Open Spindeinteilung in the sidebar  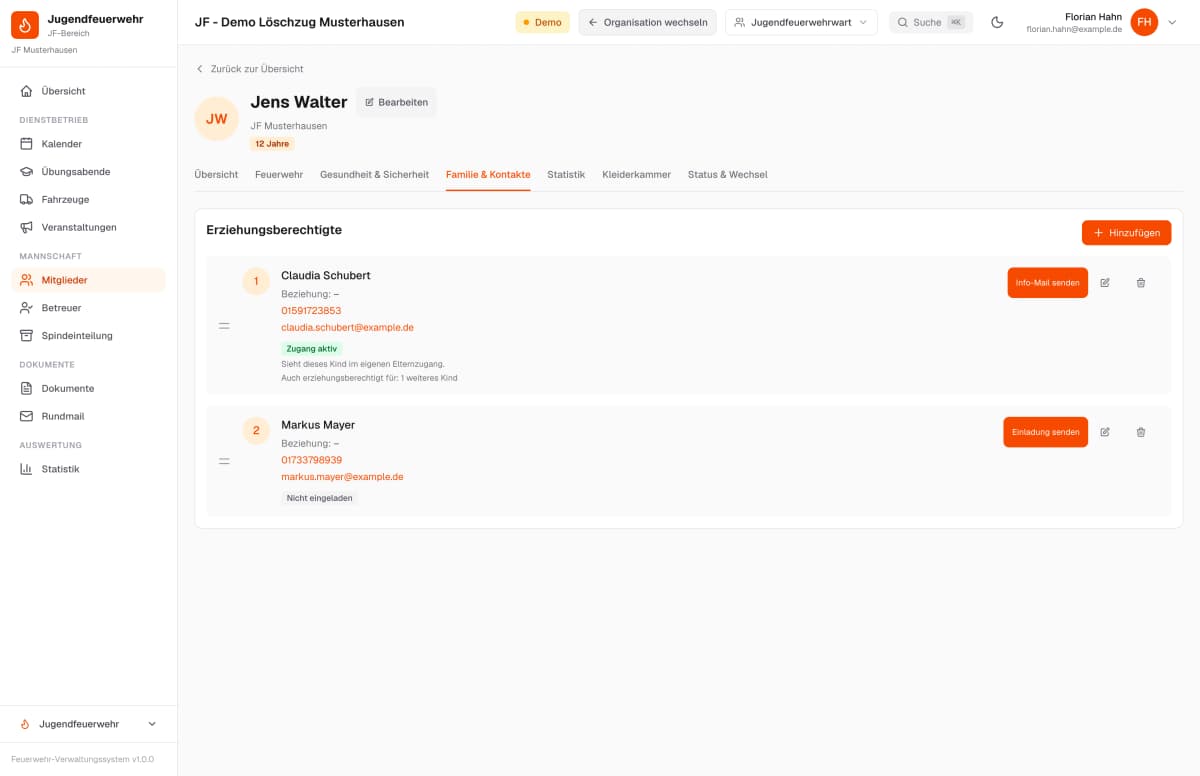coord(88,336)
